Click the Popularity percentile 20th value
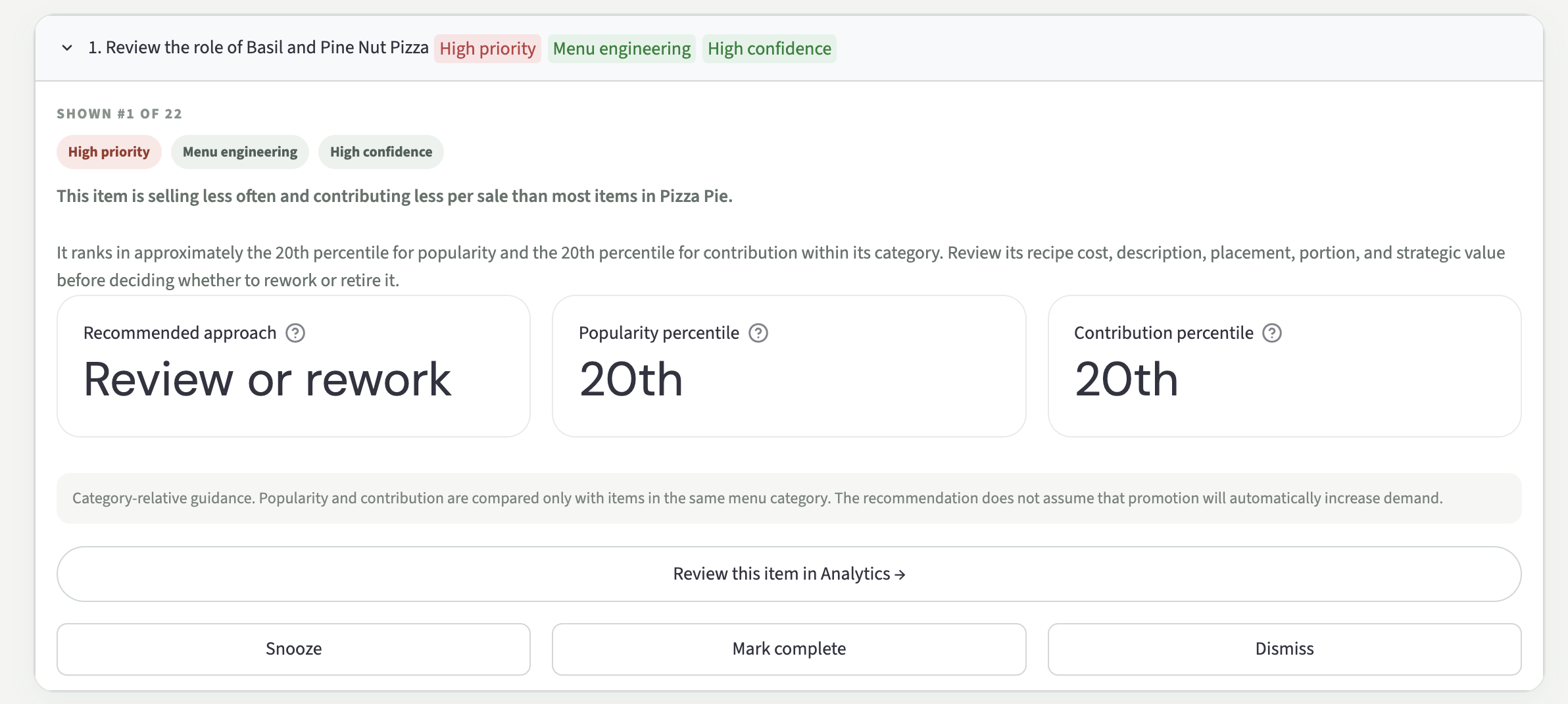Image resolution: width=1568 pixels, height=704 pixels. [631, 380]
